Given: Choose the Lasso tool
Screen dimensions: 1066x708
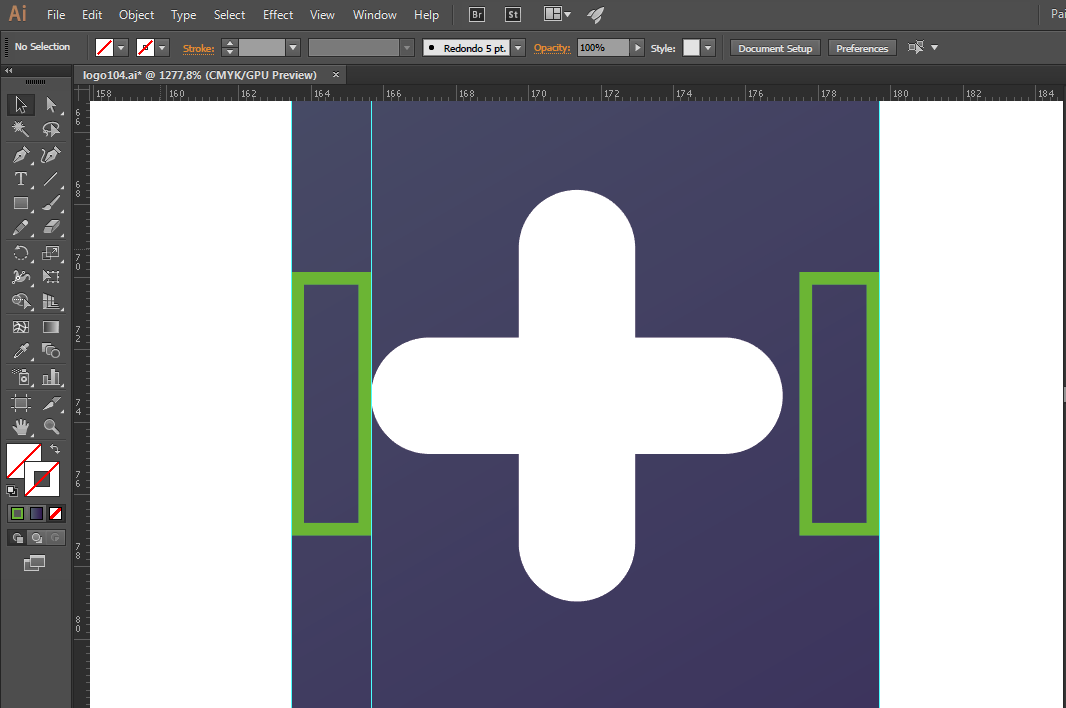Looking at the screenshot, I should pyautogui.click(x=51, y=129).
